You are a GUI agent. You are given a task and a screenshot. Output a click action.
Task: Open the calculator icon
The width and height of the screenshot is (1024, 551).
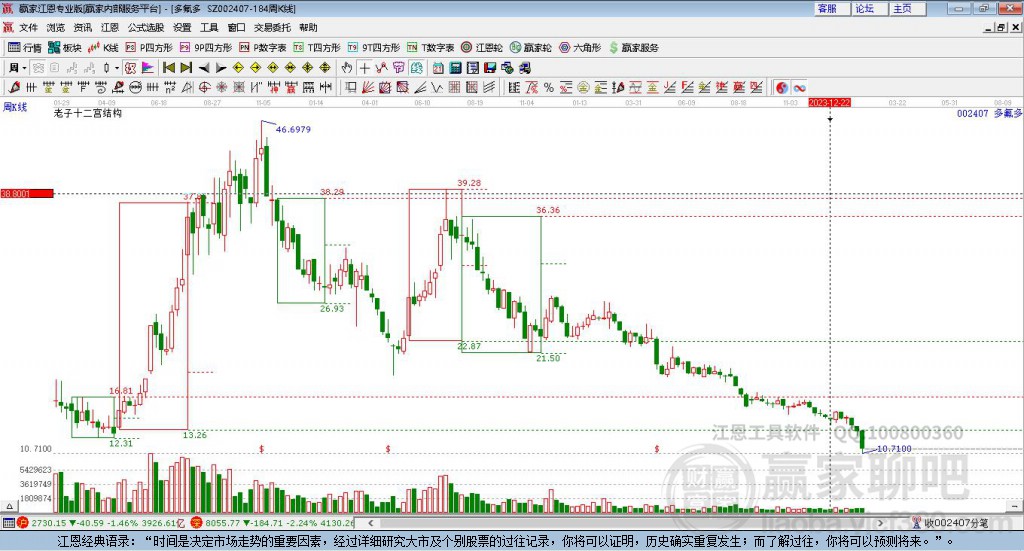(455, 68)
